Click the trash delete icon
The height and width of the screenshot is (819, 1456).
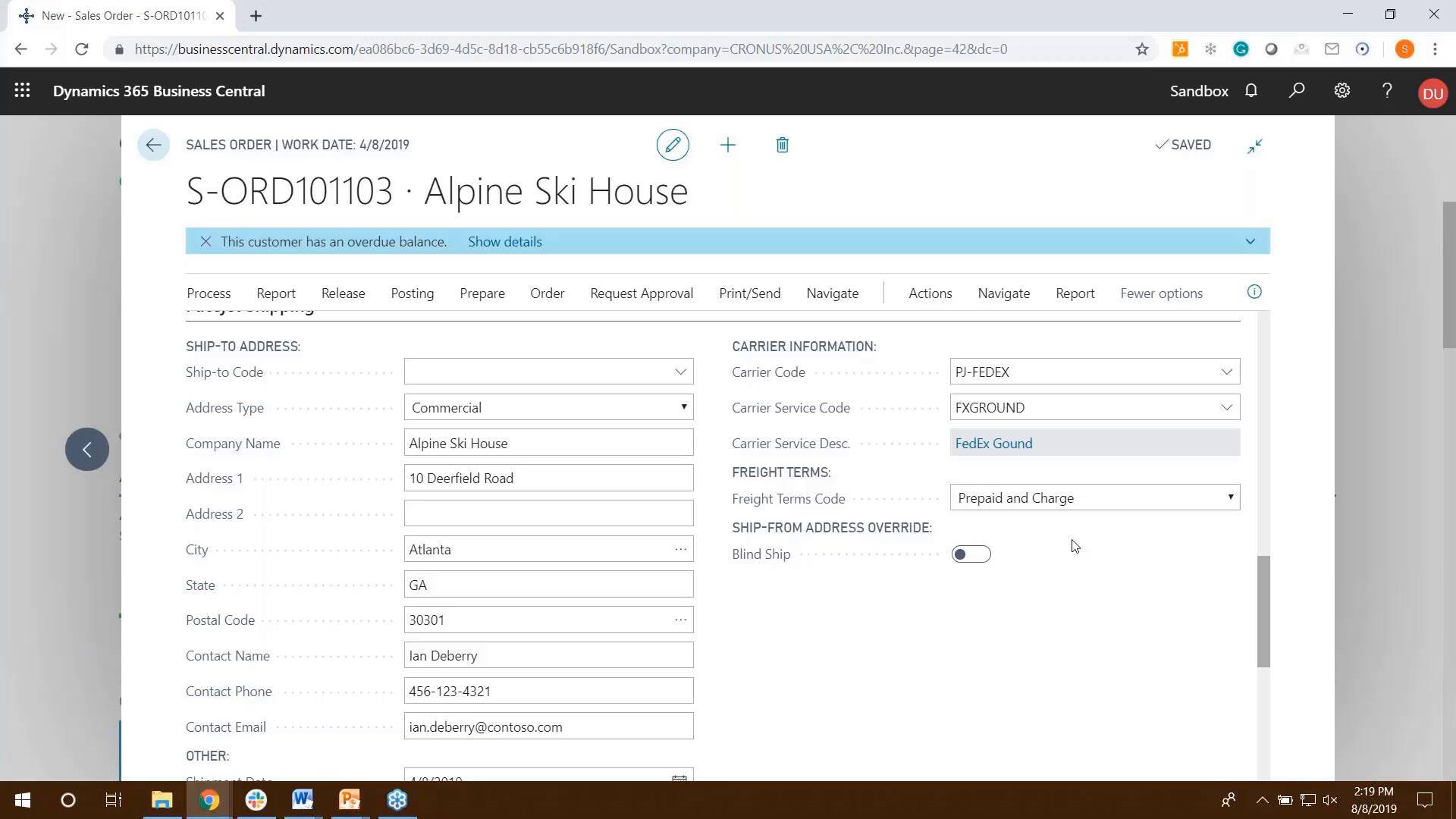(782, 145)
